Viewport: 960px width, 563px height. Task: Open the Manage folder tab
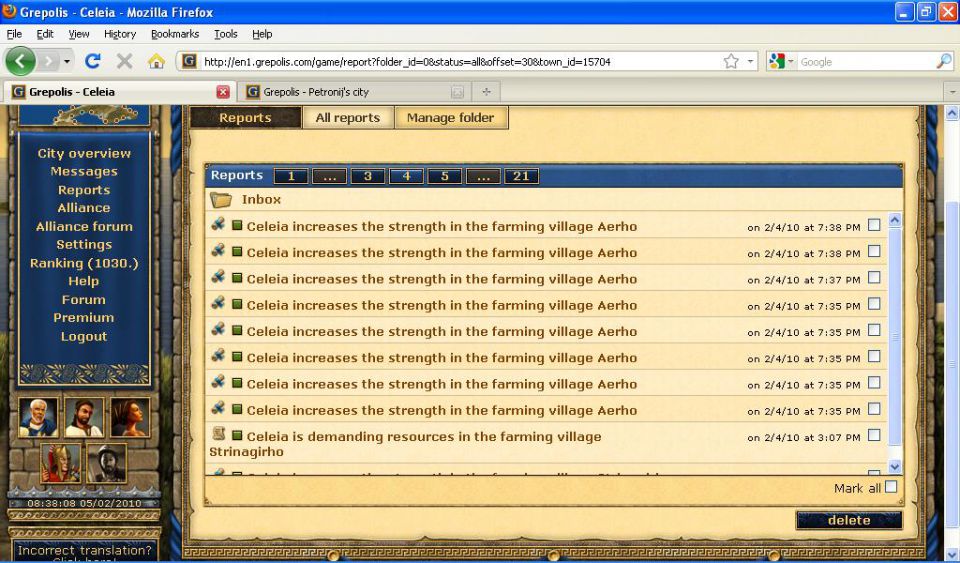pos(451,117)
